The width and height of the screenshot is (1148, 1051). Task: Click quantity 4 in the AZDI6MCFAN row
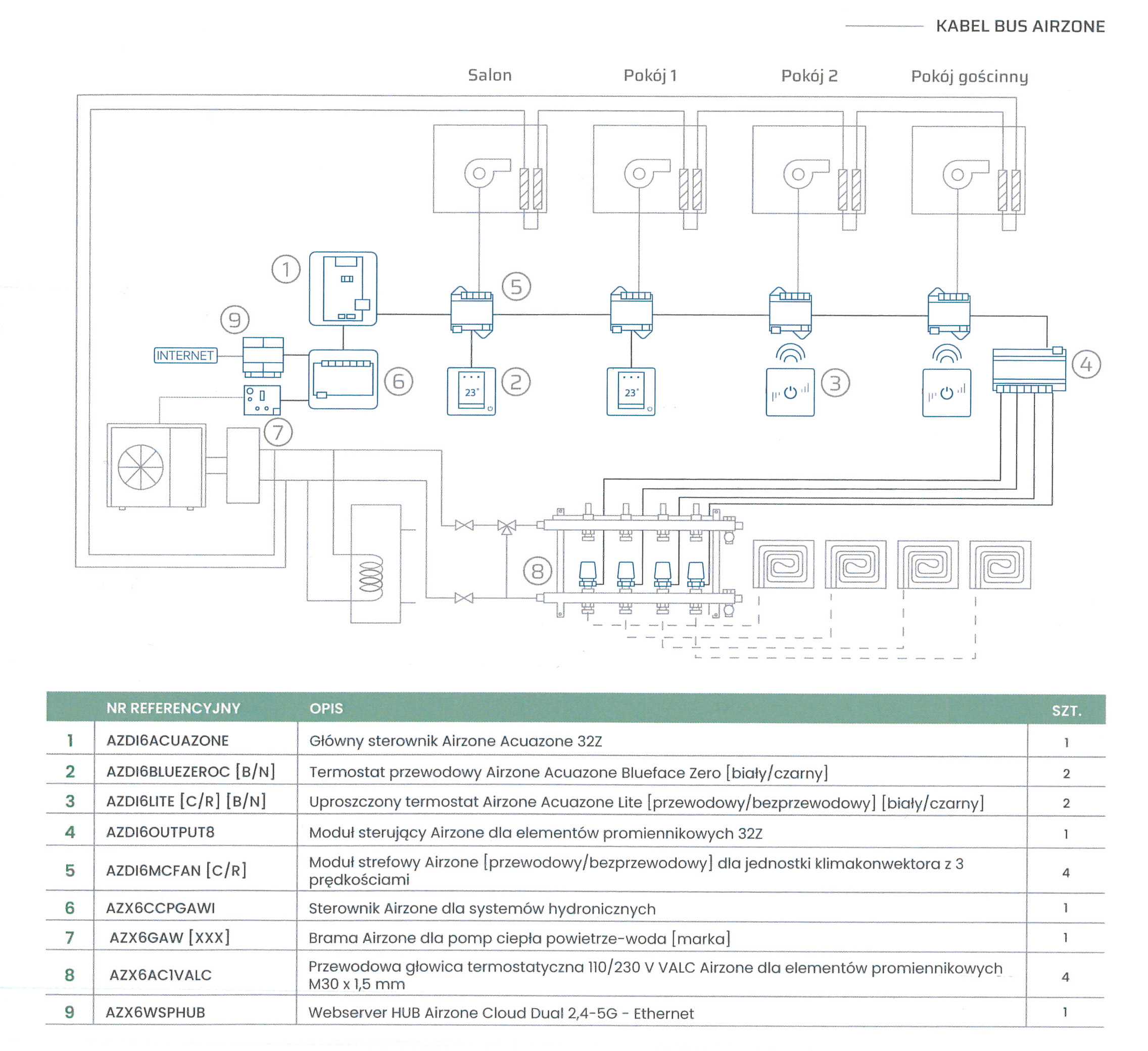[x=1066, y=872]
